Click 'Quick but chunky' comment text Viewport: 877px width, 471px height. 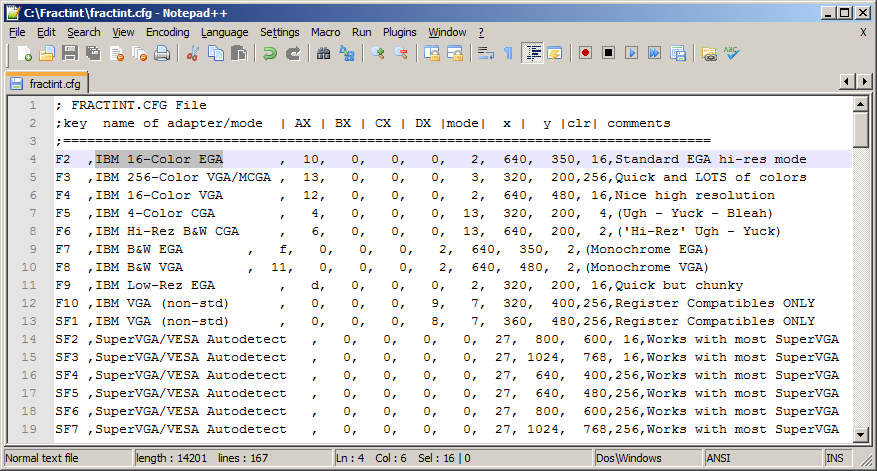coord(679,285)
